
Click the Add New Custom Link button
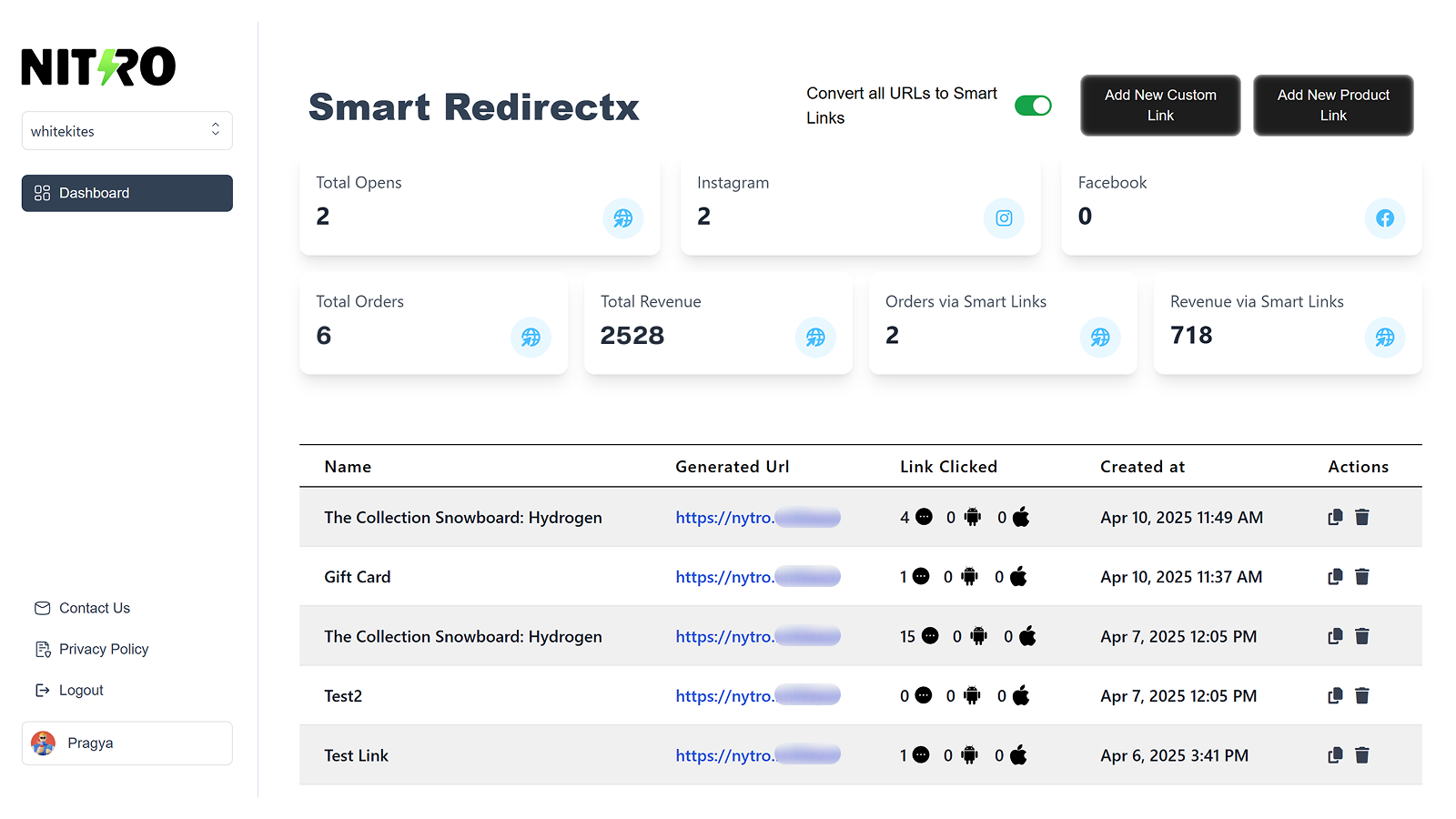1159,105
